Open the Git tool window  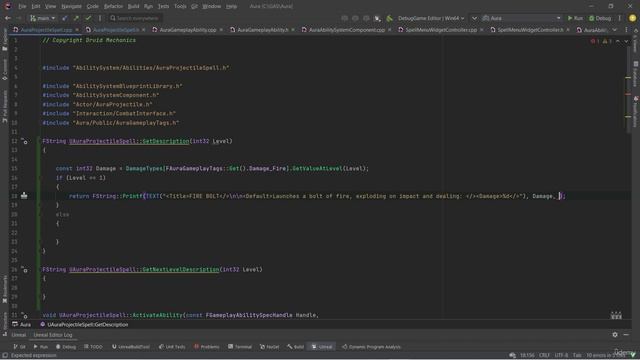(x=20, y=347)
